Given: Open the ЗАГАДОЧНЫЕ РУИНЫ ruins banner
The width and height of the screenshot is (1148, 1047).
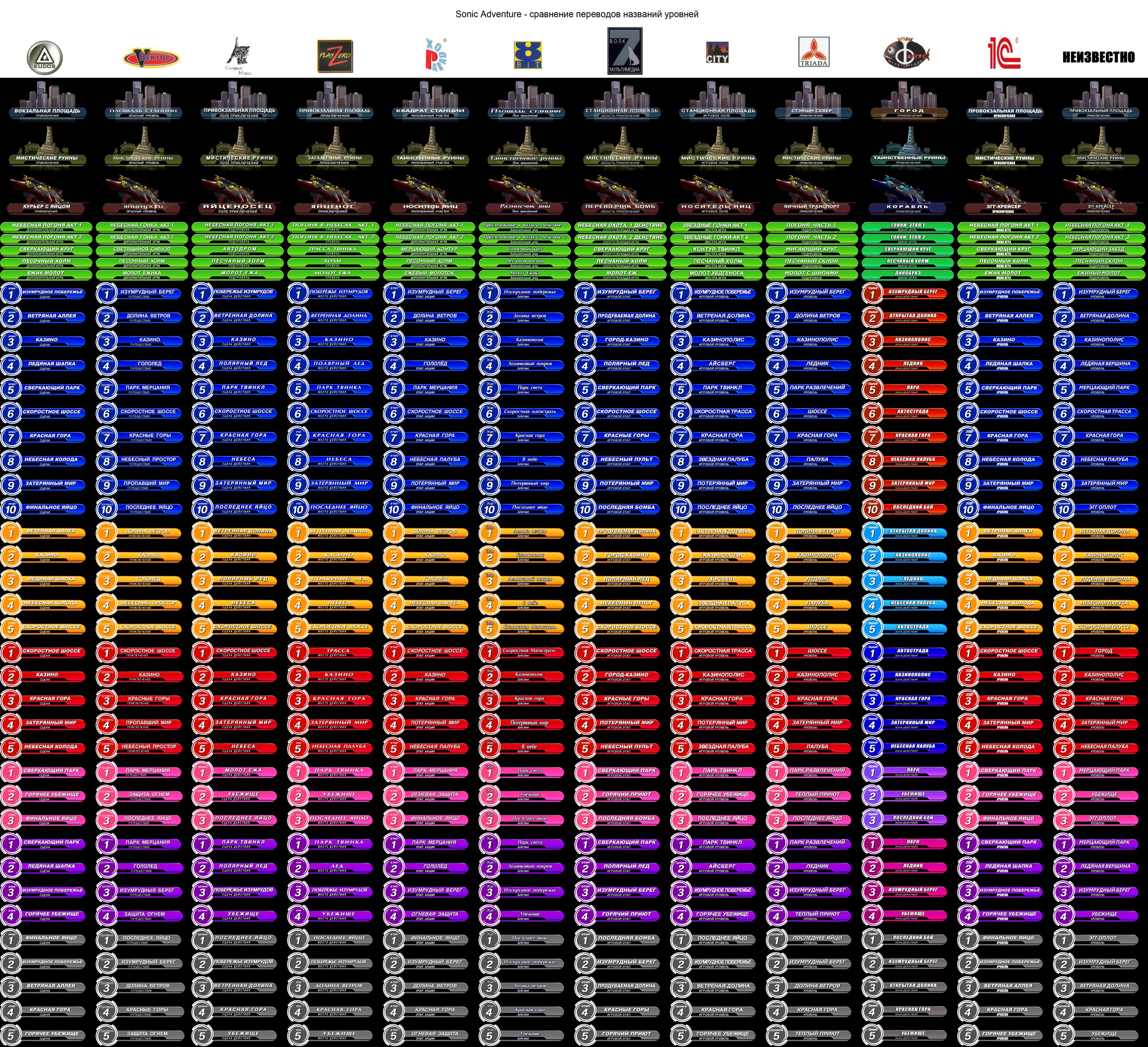Looking at the screenshot, I should coord(334,158).
